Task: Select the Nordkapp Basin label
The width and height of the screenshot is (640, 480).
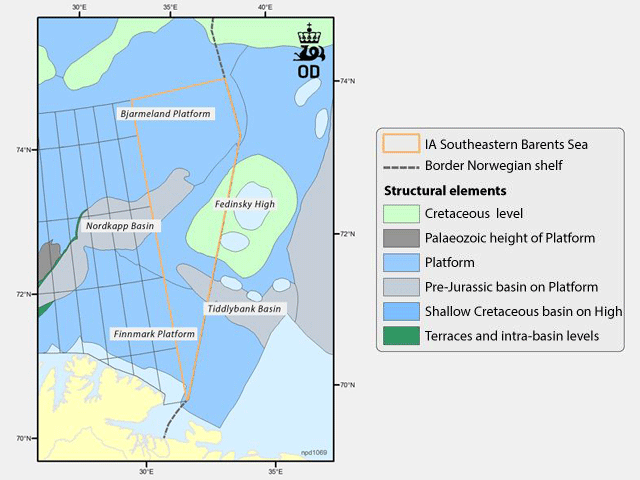Action: point(120,226)
